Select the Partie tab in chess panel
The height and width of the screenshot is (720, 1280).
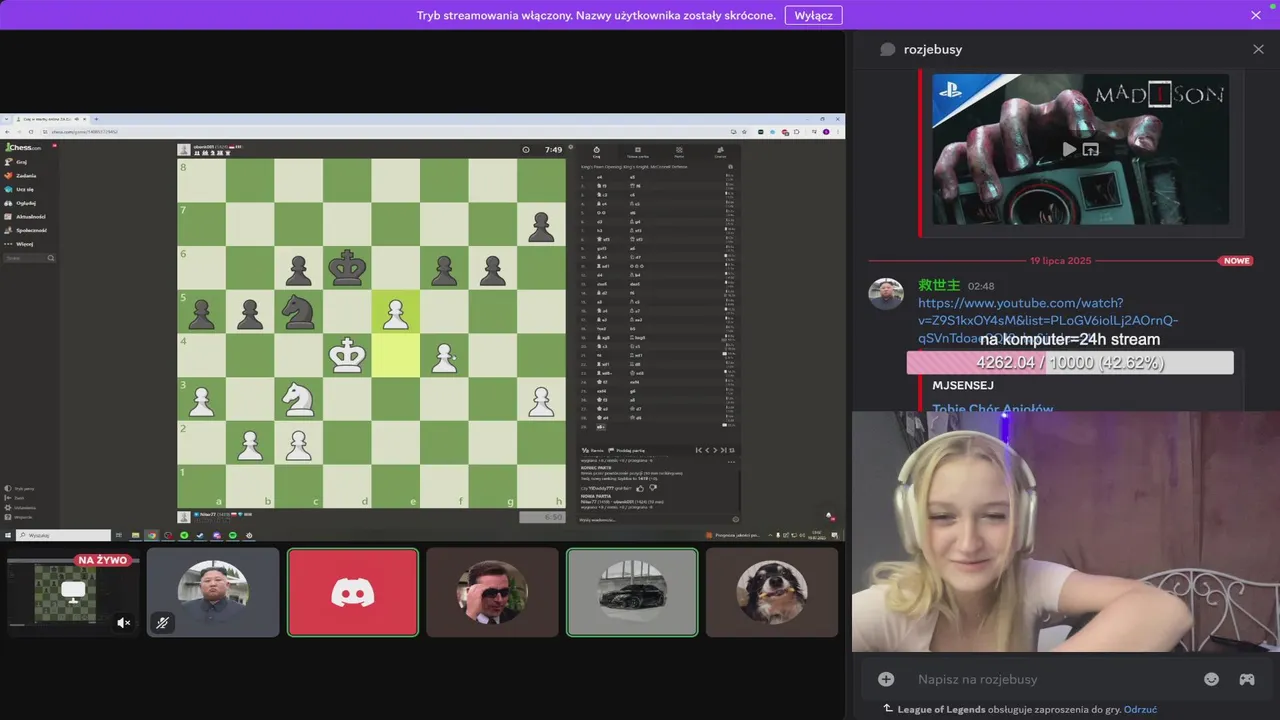coord(679,152)
